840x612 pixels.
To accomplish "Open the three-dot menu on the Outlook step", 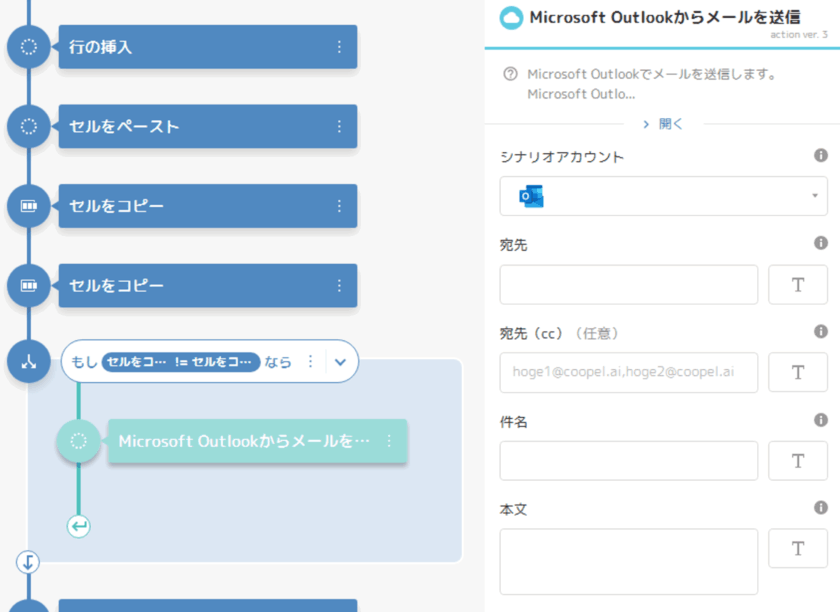I will pyautogui.click(x=389, y=441).
